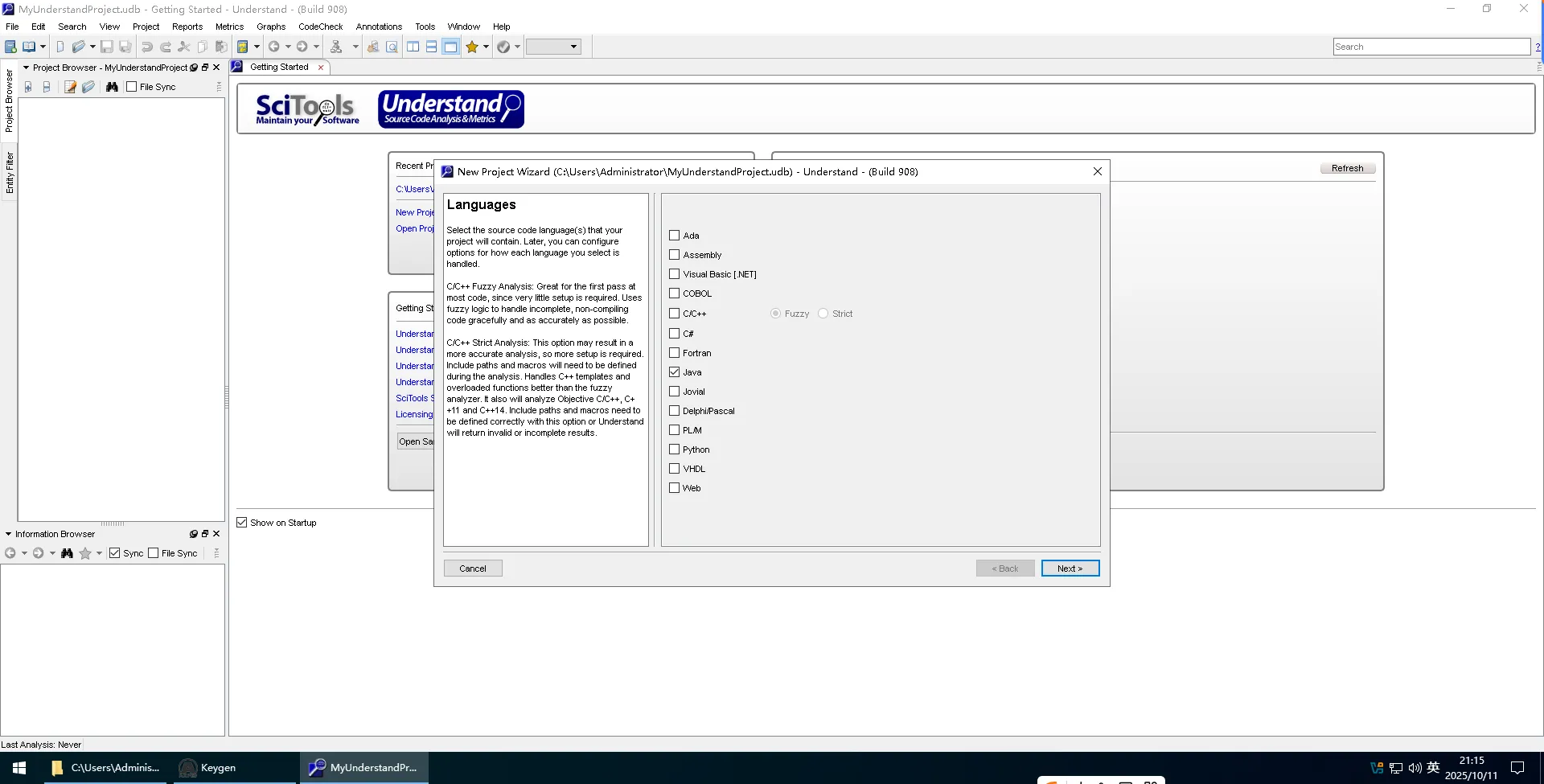The image size is (1544, 784).
Task: Open the empty combo box in main toolbar
Action: [x=553, y=47]
